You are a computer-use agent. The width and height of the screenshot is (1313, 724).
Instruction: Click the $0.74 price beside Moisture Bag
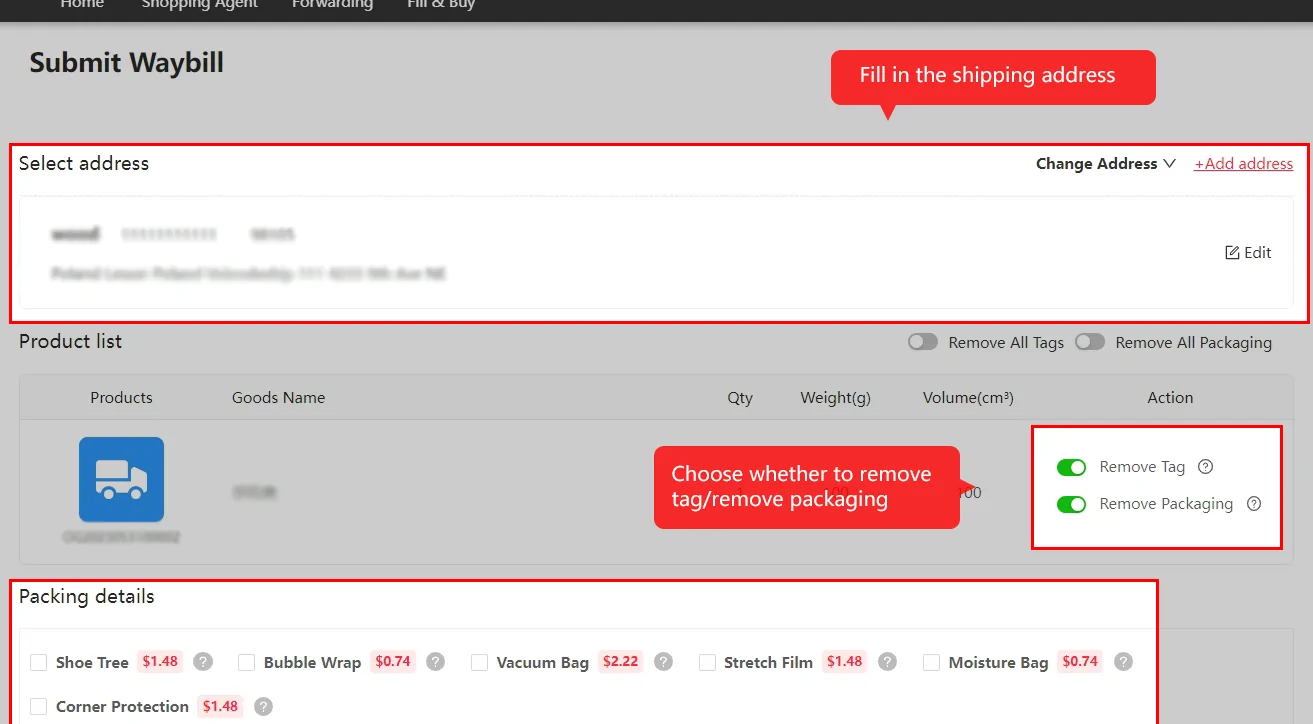pyautogui.click(x=1080, y=661)
